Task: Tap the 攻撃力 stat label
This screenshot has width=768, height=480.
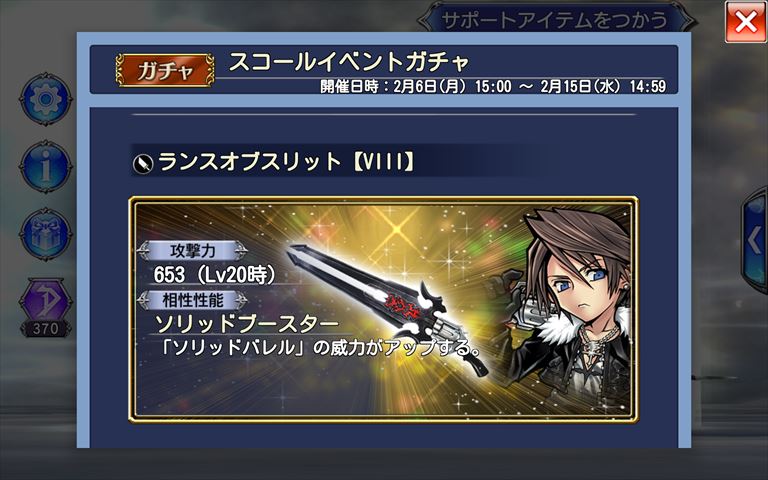Action: pyautogui.click(x=192, y=251)
